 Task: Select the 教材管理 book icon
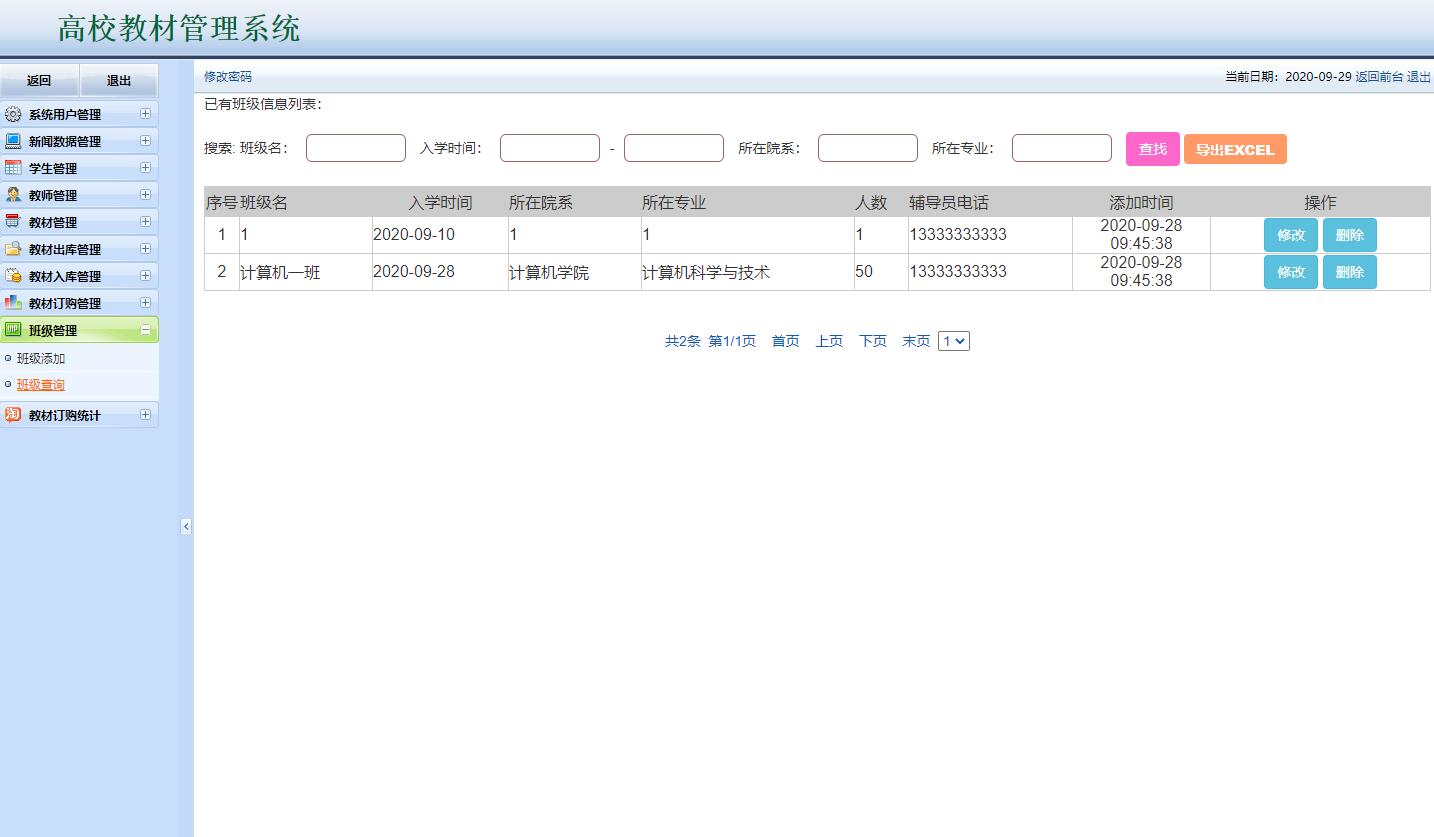[14, 221]
